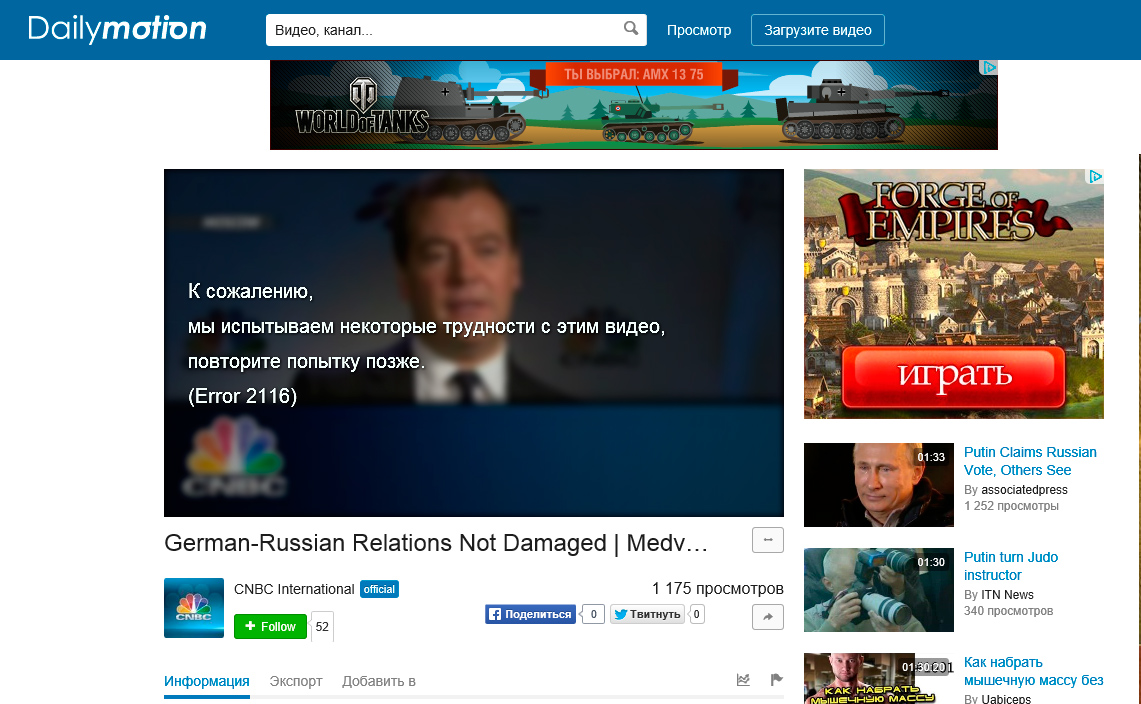
Task: Click the Facebook share count box
Action: [x=594, y=614]
